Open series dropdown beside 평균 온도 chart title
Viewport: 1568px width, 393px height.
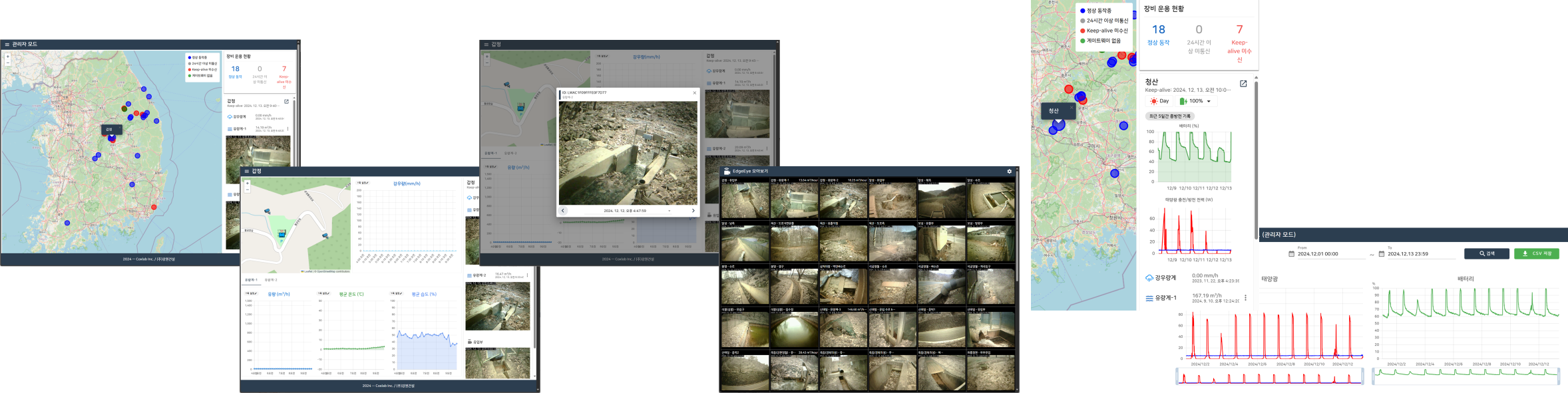coord(323,293)
